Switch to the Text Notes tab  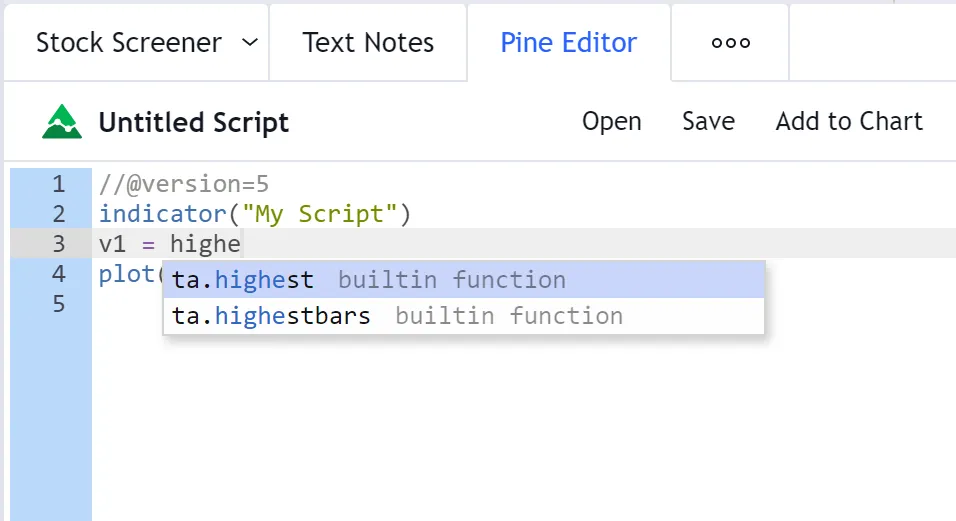368,43
